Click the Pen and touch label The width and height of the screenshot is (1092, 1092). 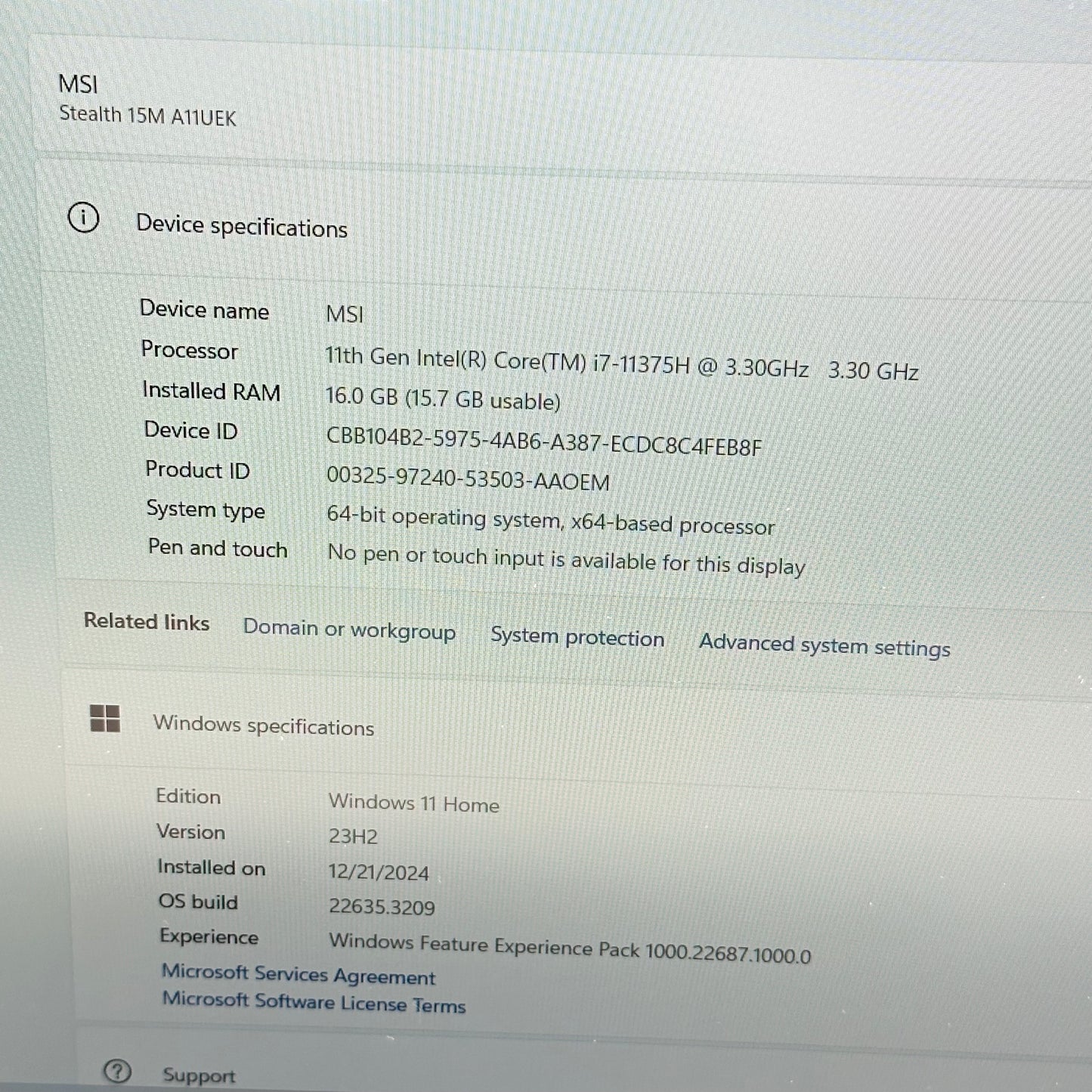(x=218, y=548)
